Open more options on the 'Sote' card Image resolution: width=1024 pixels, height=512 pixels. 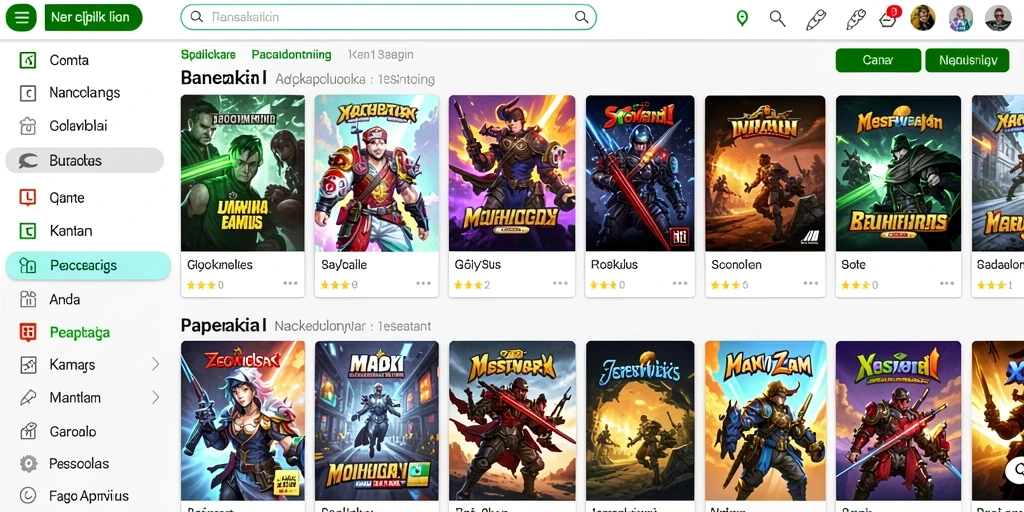pyautogui.click(x=947, y=283)
